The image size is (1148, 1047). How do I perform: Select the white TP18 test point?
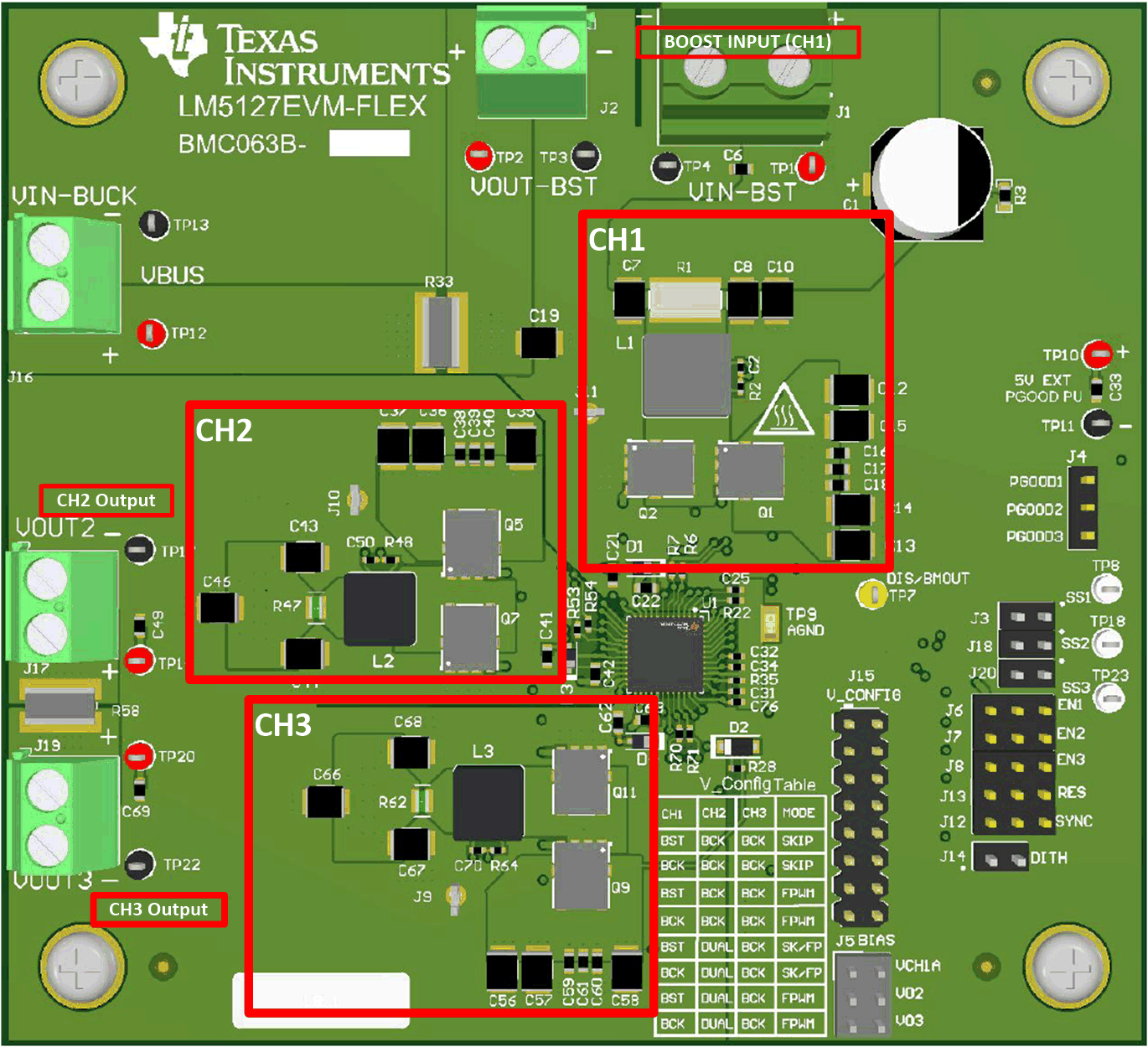tap(1109, 643)
